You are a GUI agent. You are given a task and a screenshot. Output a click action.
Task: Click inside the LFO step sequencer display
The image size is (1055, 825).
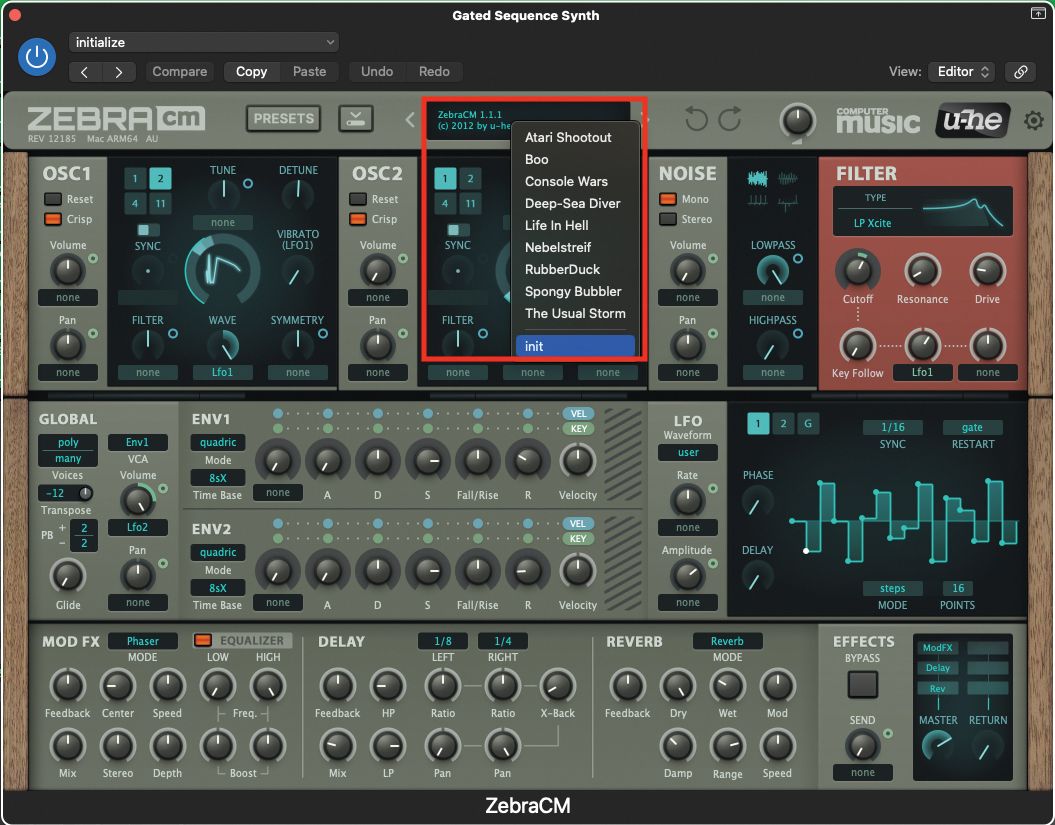(905, 520)
